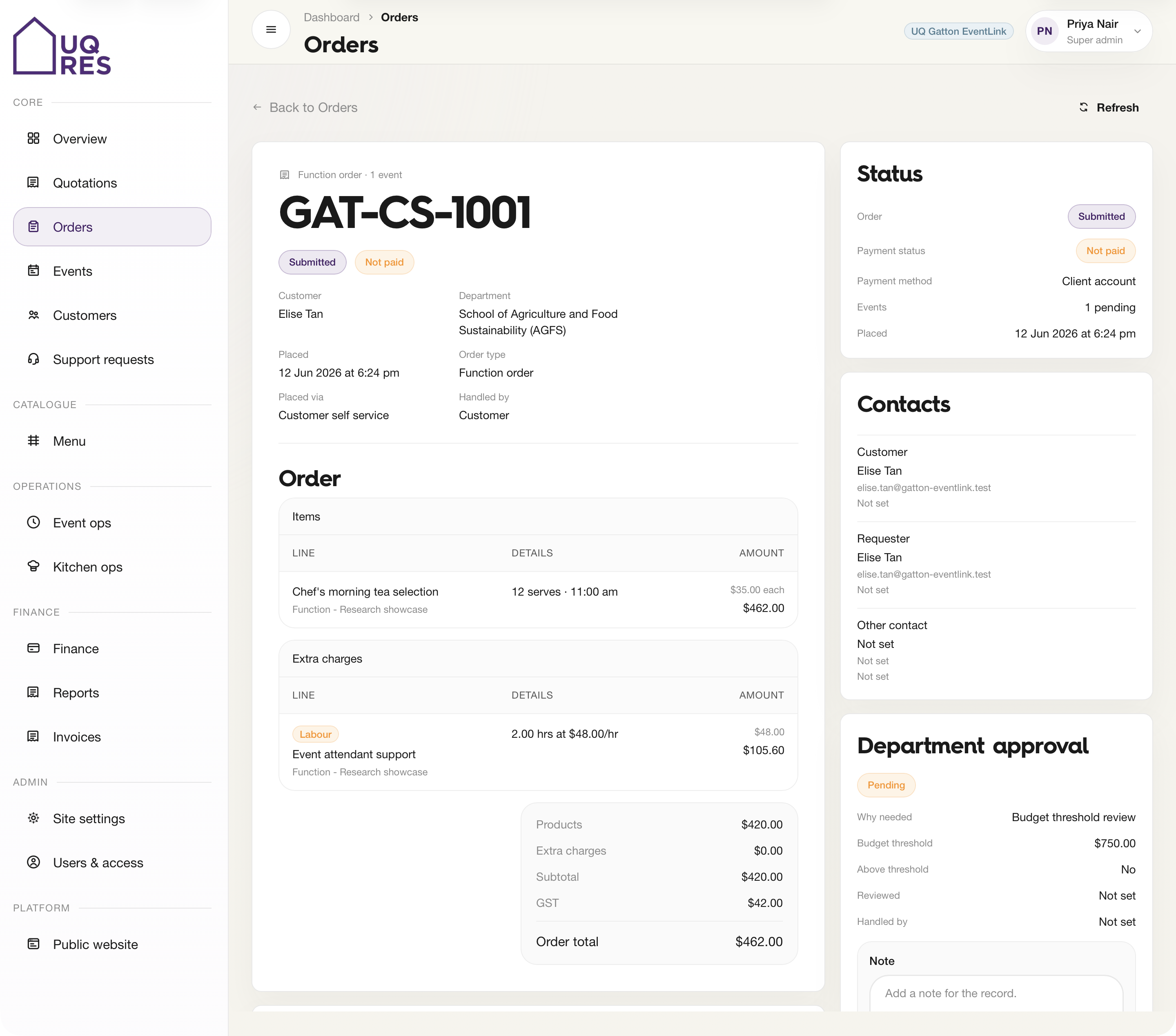Click the Support requests headset icon
This screenshot has width=1176, height=1036.
(x=33, y=359)
